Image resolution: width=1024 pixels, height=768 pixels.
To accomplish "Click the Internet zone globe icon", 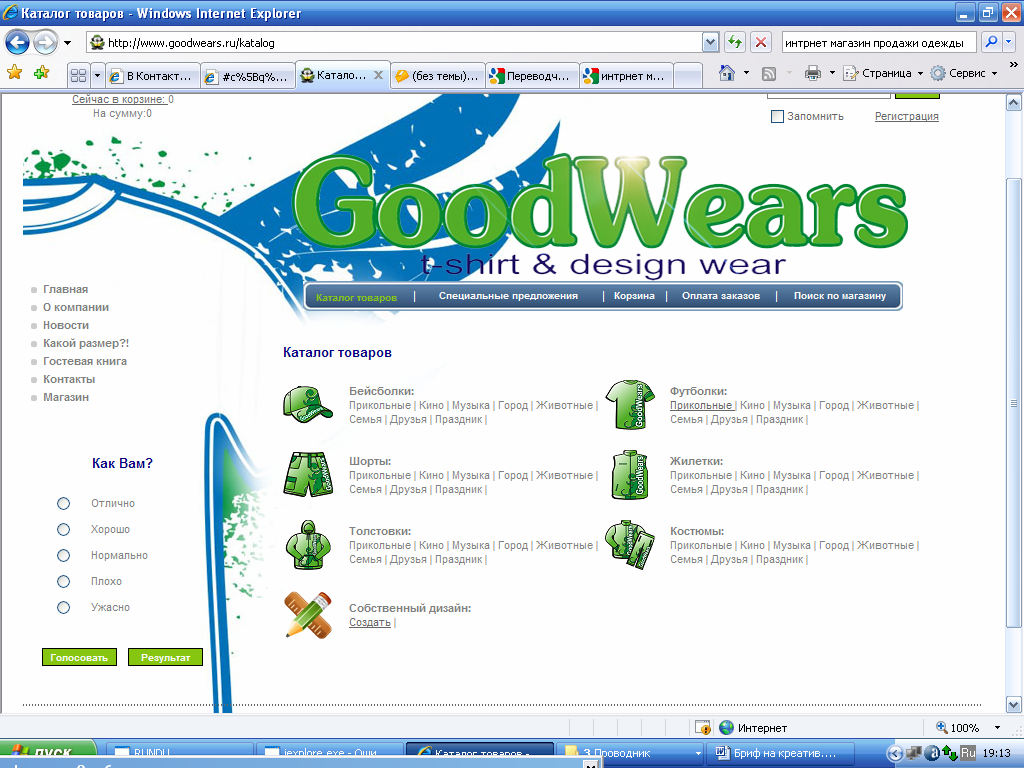I will (726, 728).
